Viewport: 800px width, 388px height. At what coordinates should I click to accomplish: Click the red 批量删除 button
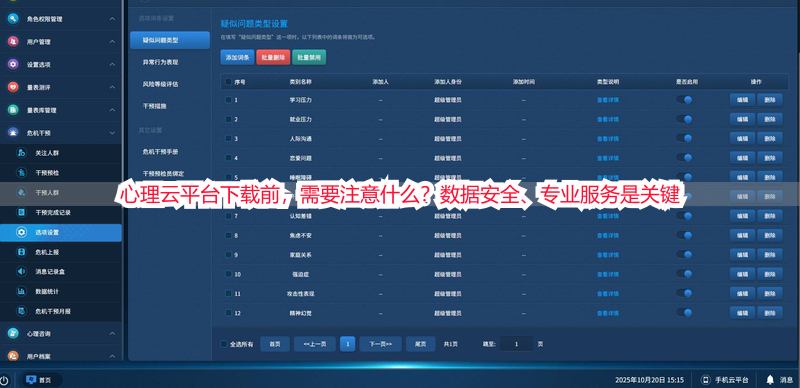[x=273, y=57]
